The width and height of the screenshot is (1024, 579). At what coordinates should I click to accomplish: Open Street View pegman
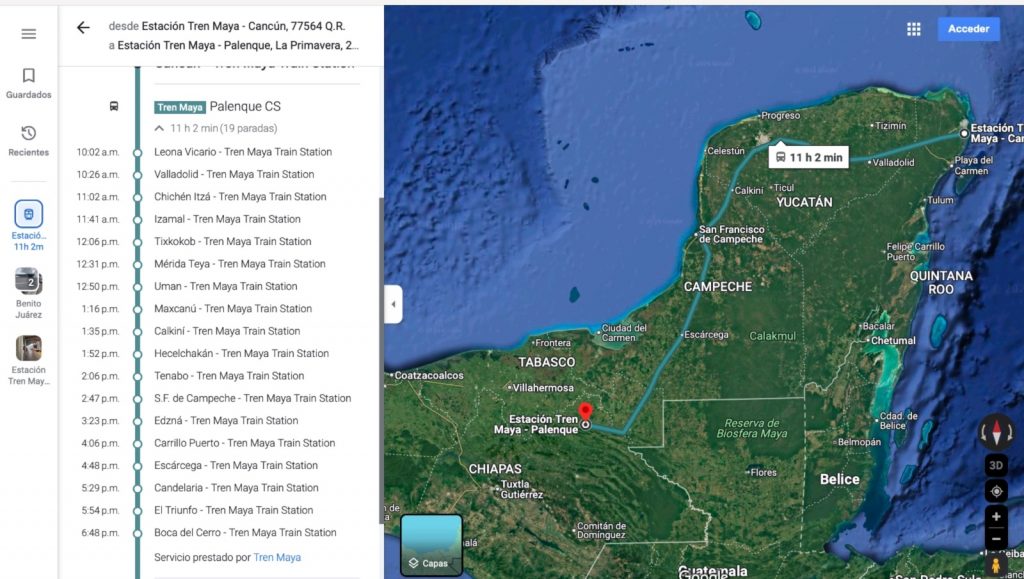coord(996,565)
